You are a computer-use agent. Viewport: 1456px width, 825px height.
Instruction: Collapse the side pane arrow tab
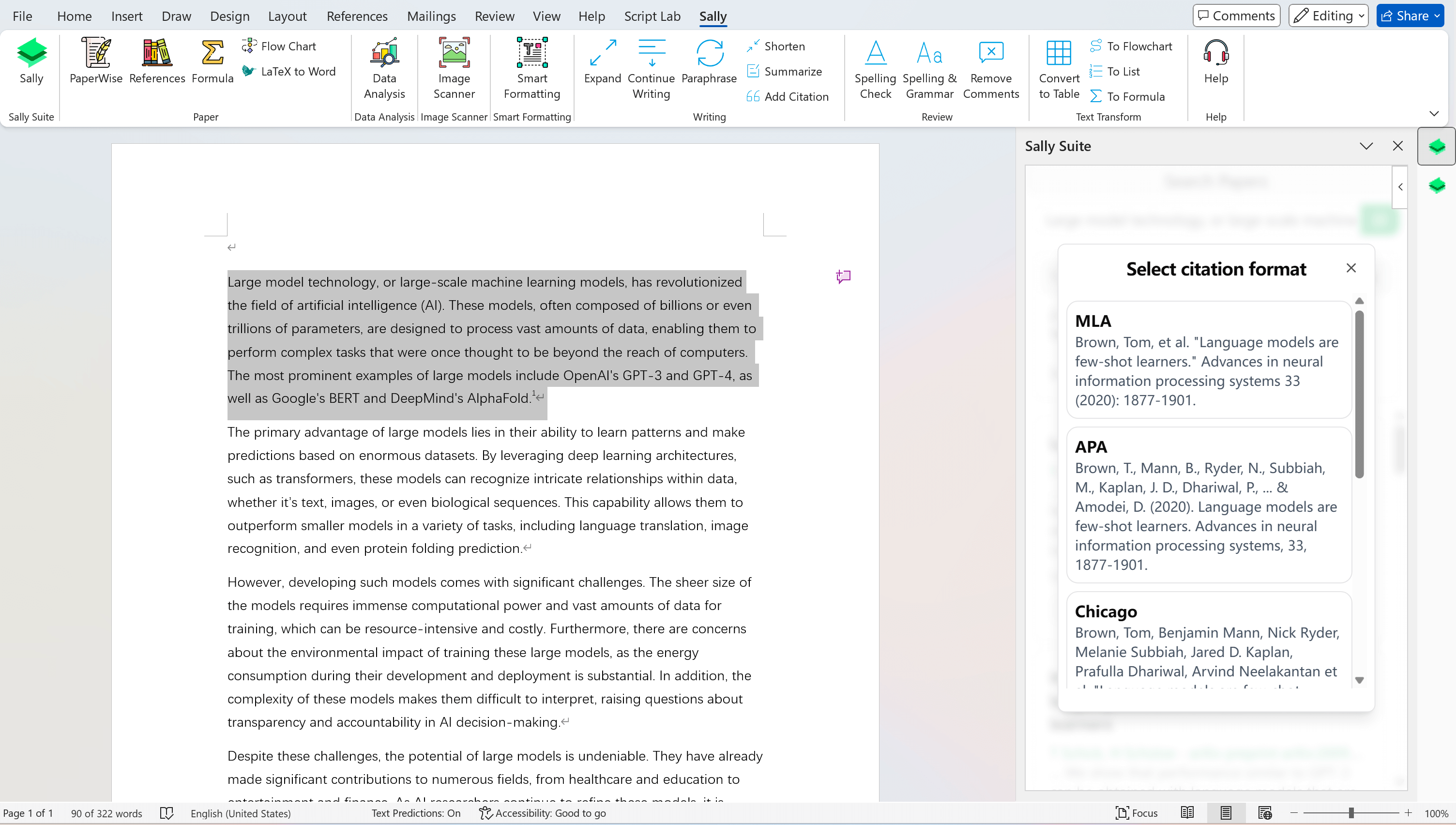(1400, 187)
